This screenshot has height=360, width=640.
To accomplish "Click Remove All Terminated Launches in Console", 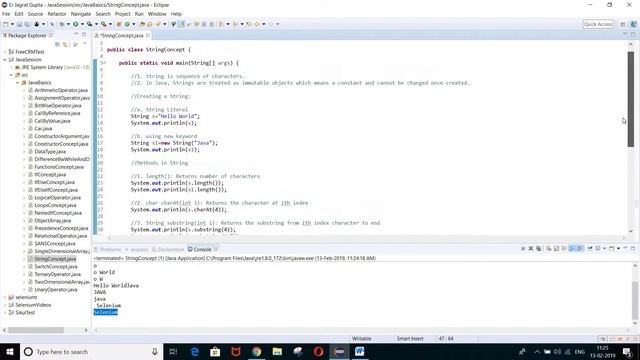I will point(538,249).
